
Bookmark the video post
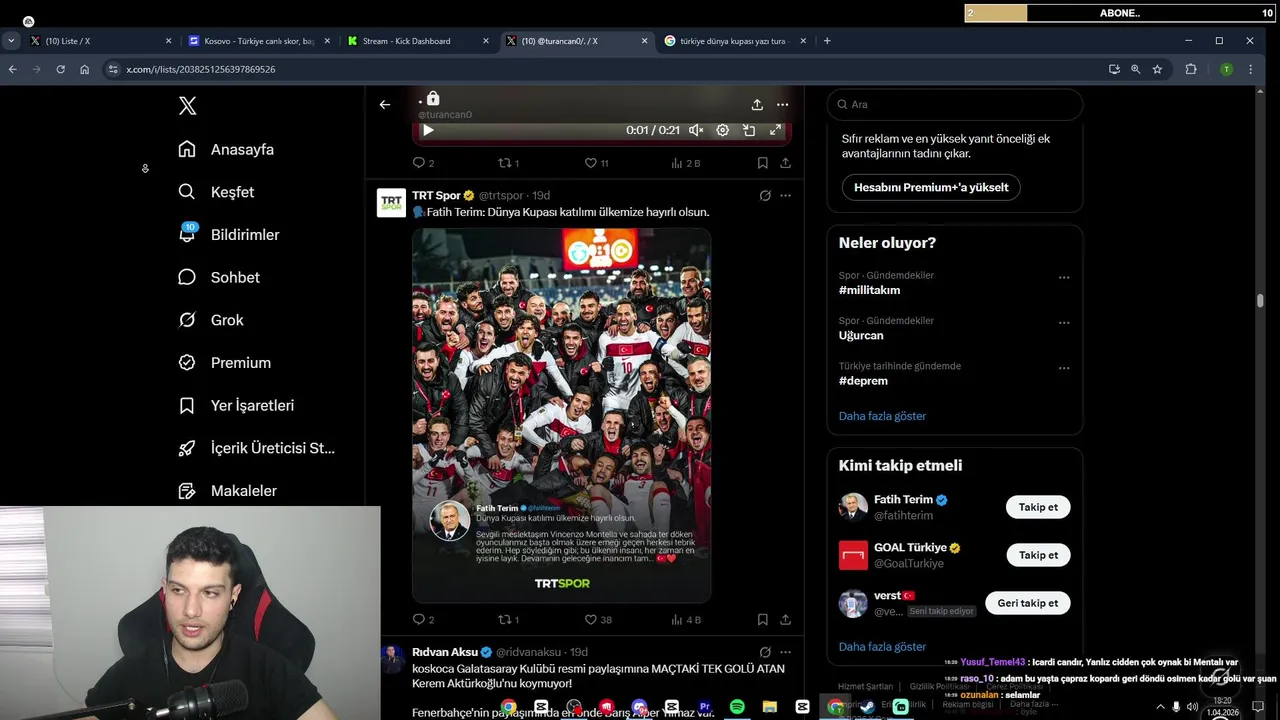coord(762,163)
